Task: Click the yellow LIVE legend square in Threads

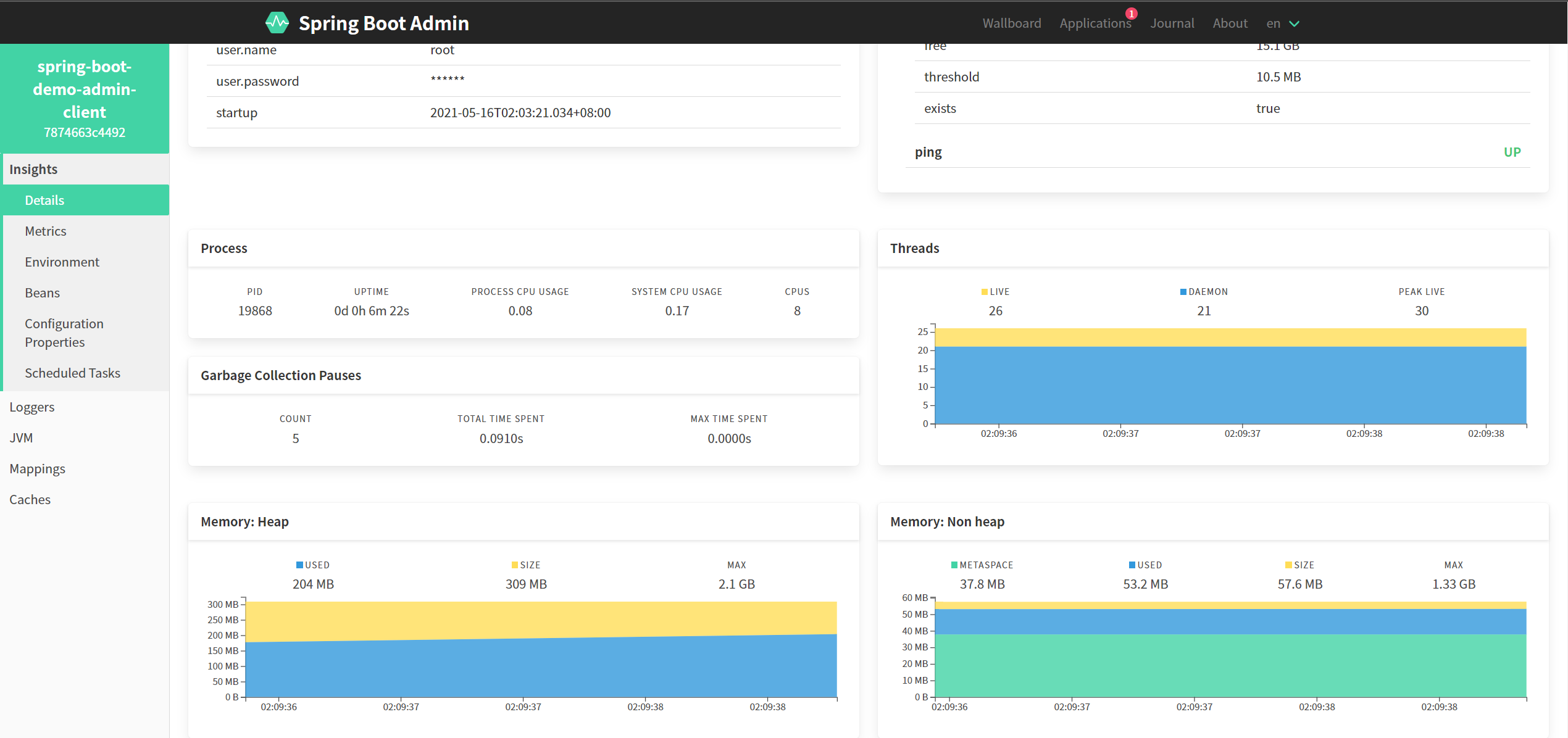Action: click(985, 292)
